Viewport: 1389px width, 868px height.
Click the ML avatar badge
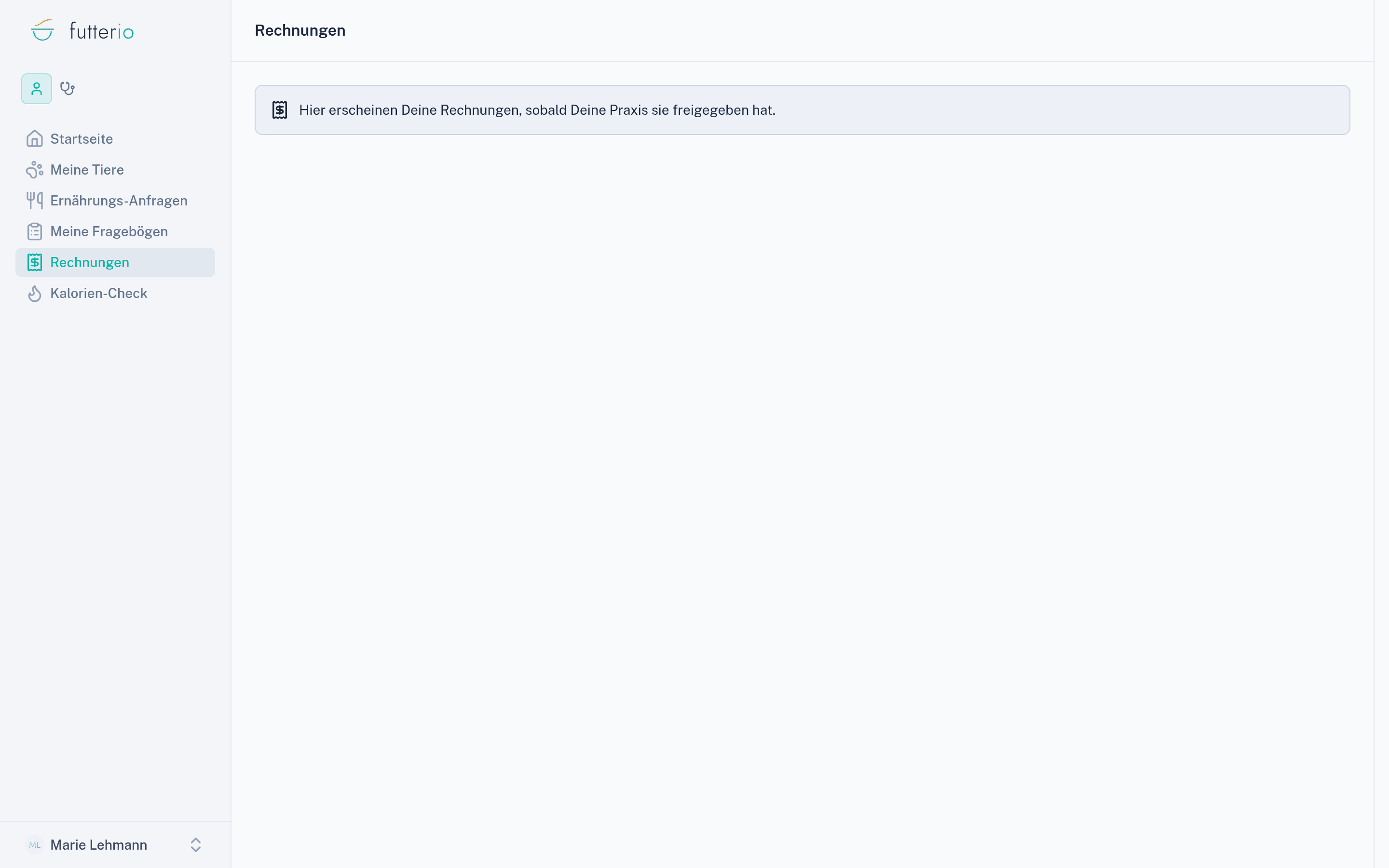coord(34,845)
